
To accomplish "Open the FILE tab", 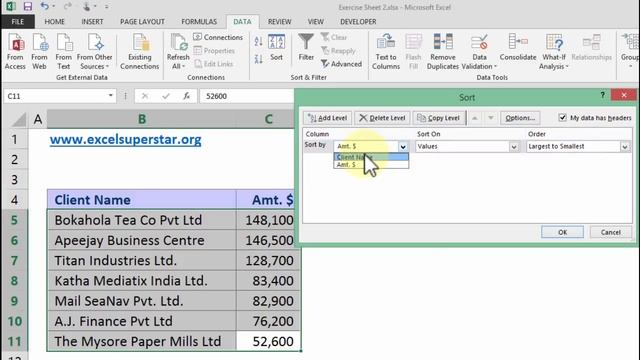I will pos(18,22).
